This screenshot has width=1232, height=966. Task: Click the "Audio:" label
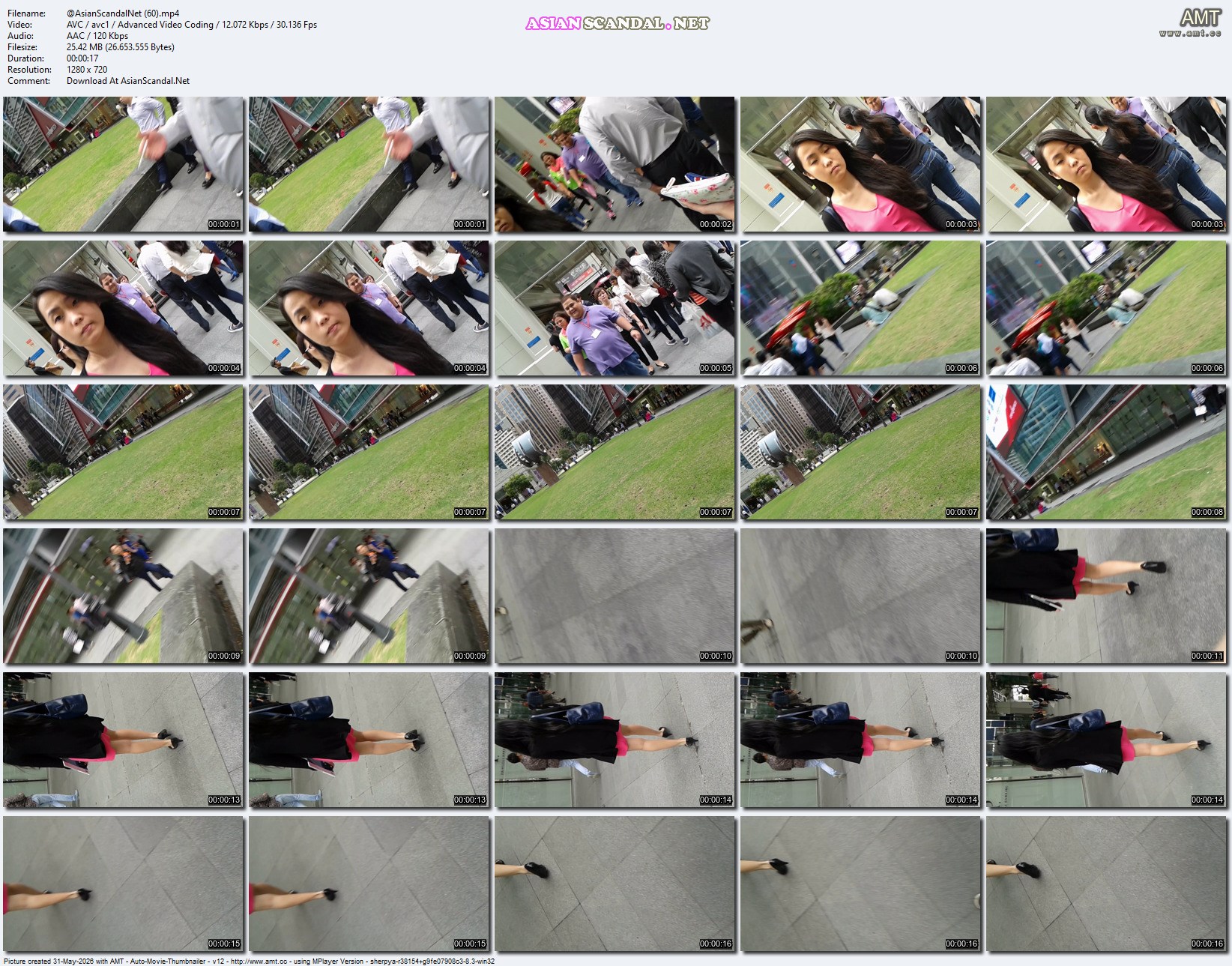tap(20, 36)
